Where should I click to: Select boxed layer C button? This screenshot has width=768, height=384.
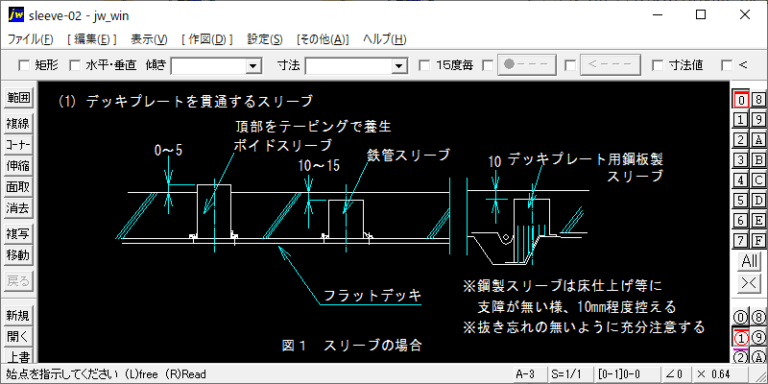coord(759,180)
